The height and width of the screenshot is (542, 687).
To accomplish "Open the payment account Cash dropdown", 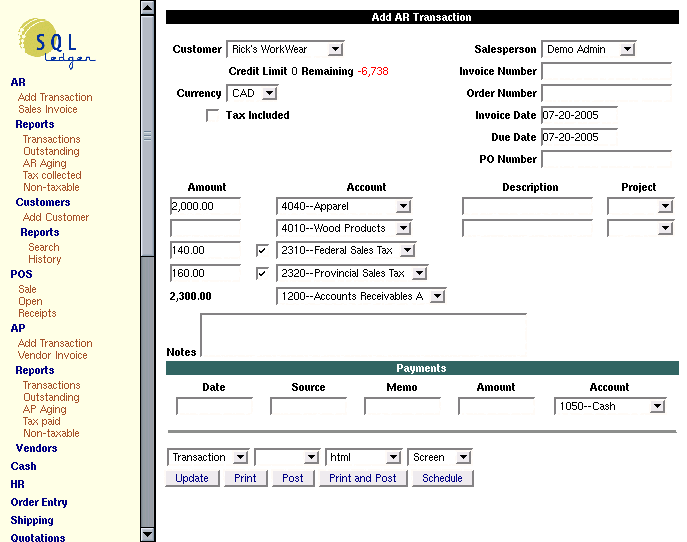I will (610, 407).
